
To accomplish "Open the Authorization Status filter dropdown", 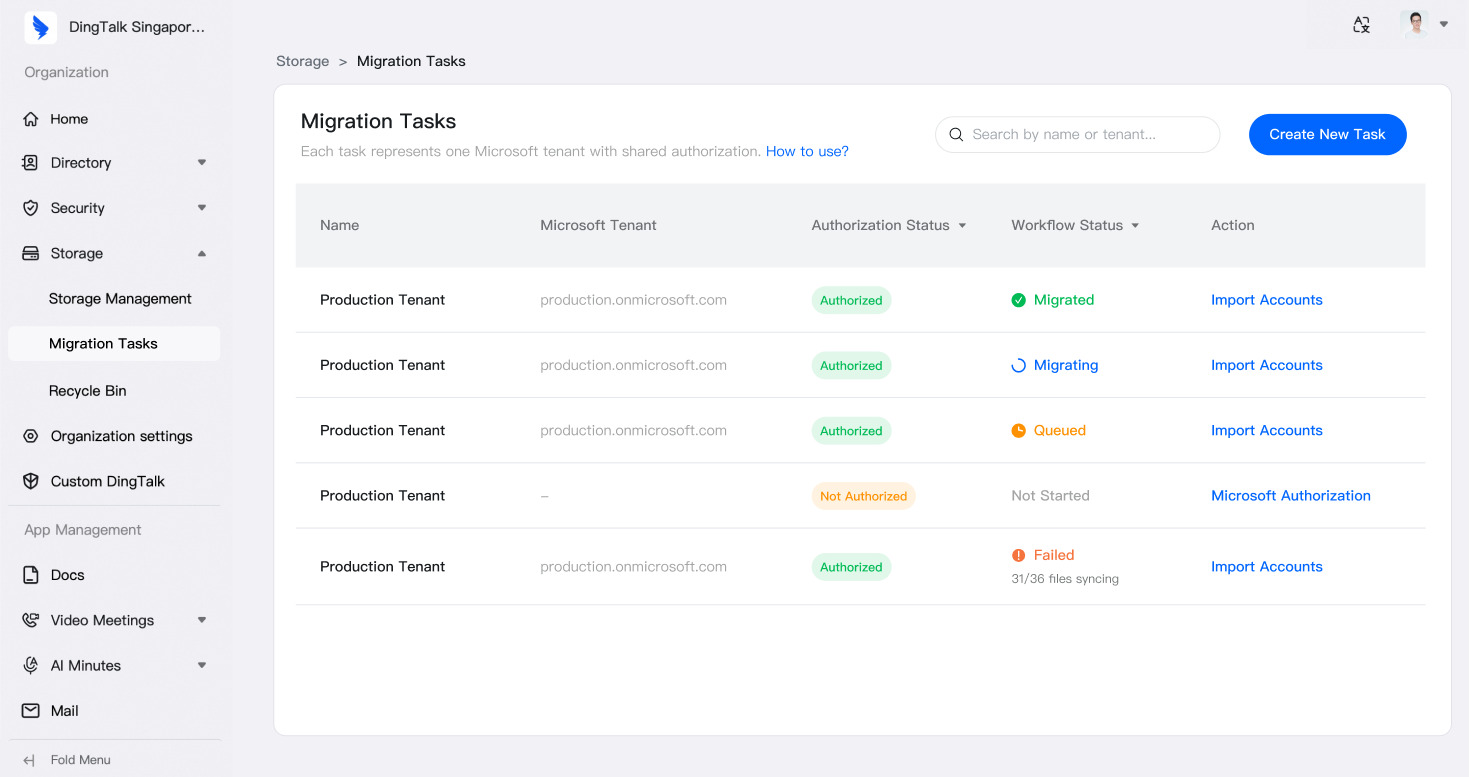I will pyautogui.click(x=962, y=226).
